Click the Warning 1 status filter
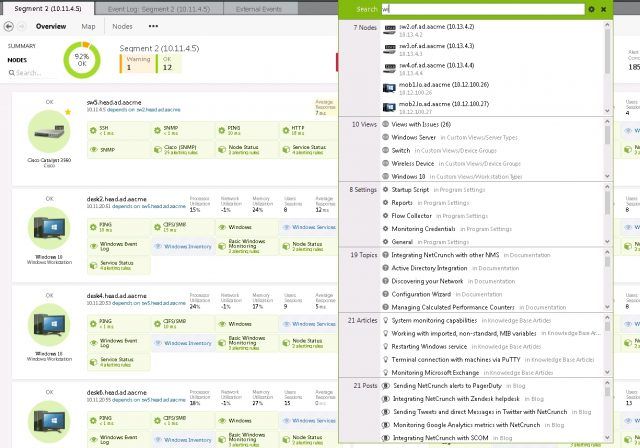Viewport: 640px width, 448px height. point(137,64)
